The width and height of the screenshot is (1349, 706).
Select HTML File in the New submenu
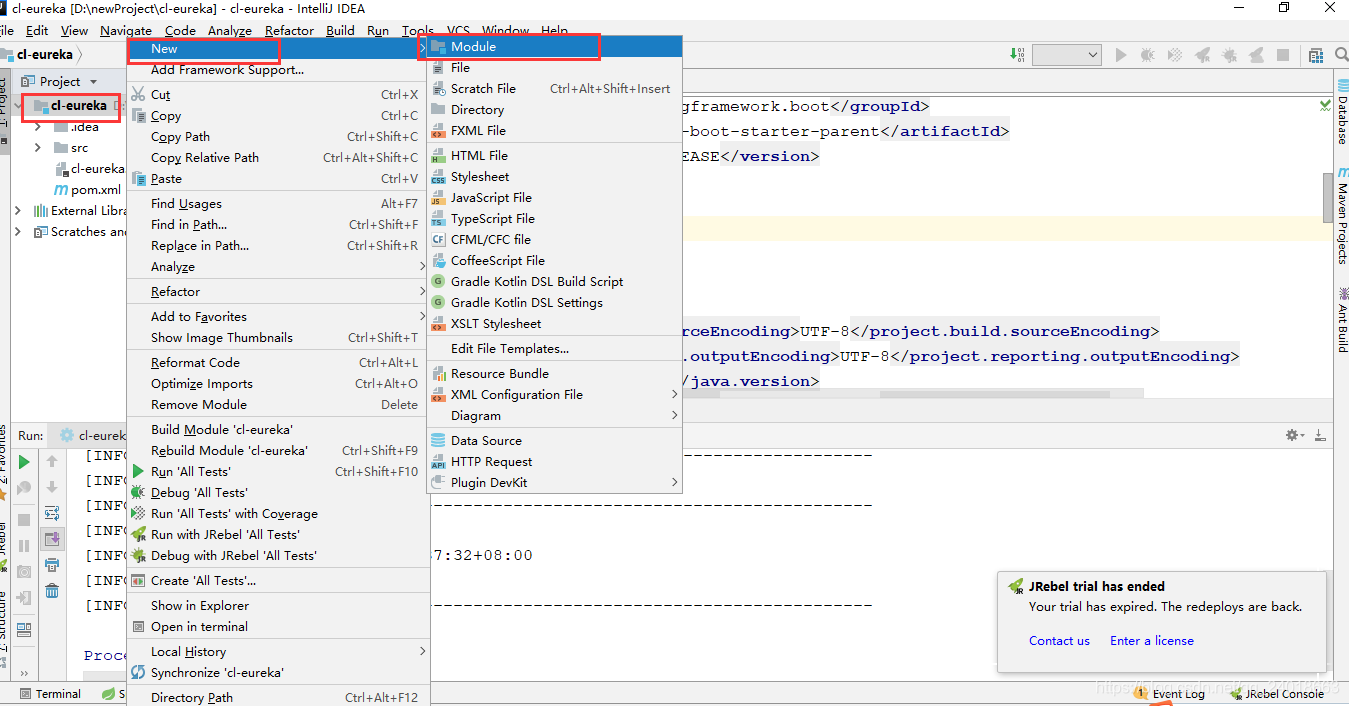pyautogui.click(x=555, y=155)
